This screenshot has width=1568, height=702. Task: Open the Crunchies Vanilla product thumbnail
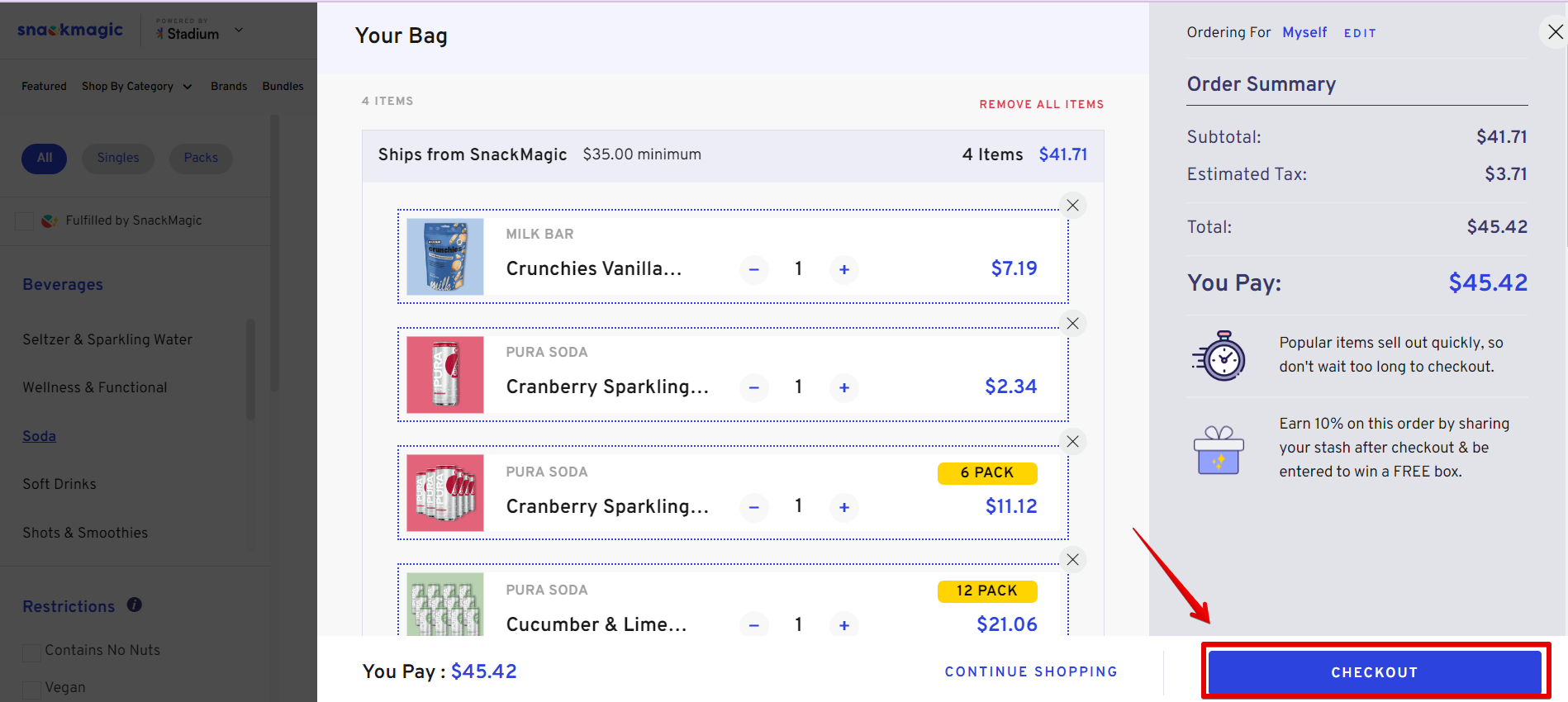coord(445,257)
